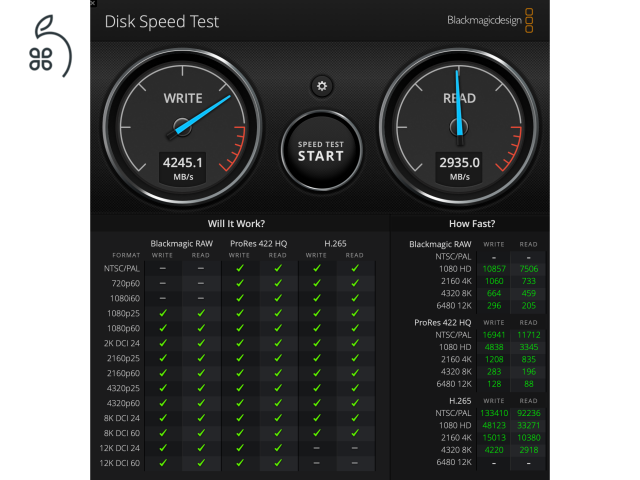Click the 4320p60 format row label
This screenshot has height=480, width=640.
point(123,403)
